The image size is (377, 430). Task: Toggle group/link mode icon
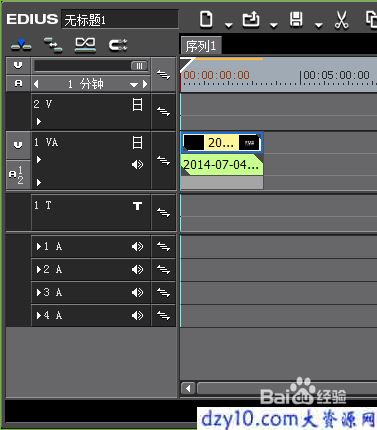(x=85, y=45)
